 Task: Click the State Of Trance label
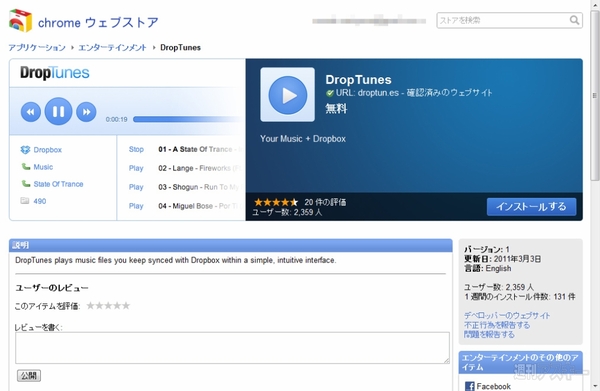(x=58, y=184)
